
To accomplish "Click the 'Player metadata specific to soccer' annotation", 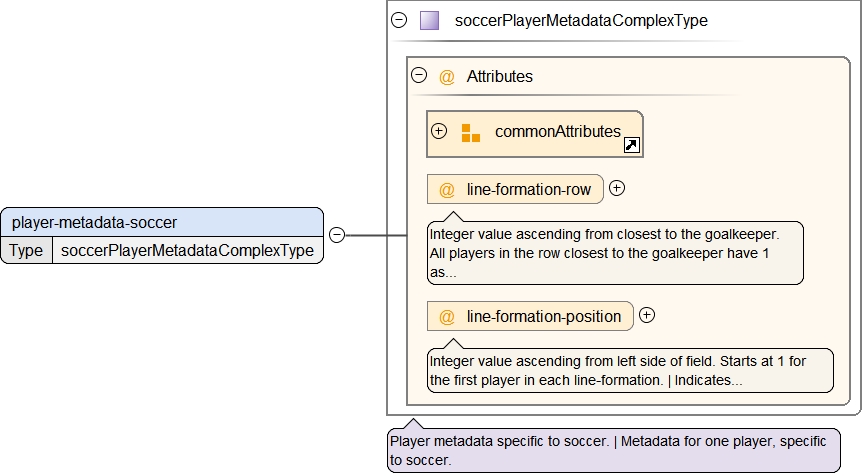I will [613, 450].
